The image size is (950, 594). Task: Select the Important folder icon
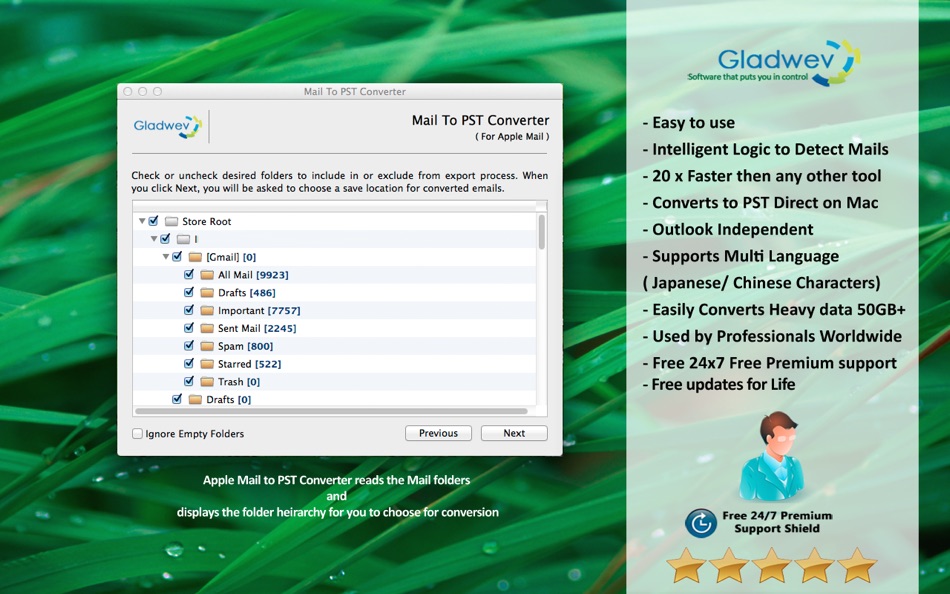207,310
